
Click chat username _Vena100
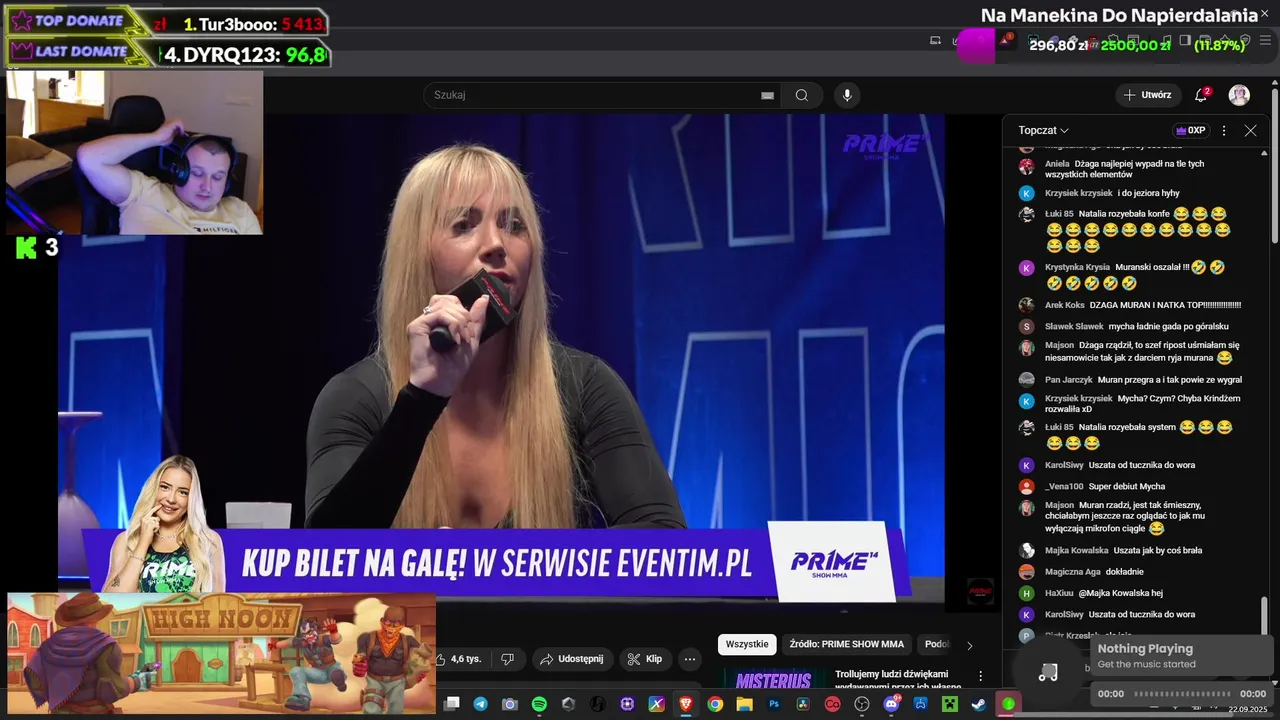click(x=1064, y=486)
